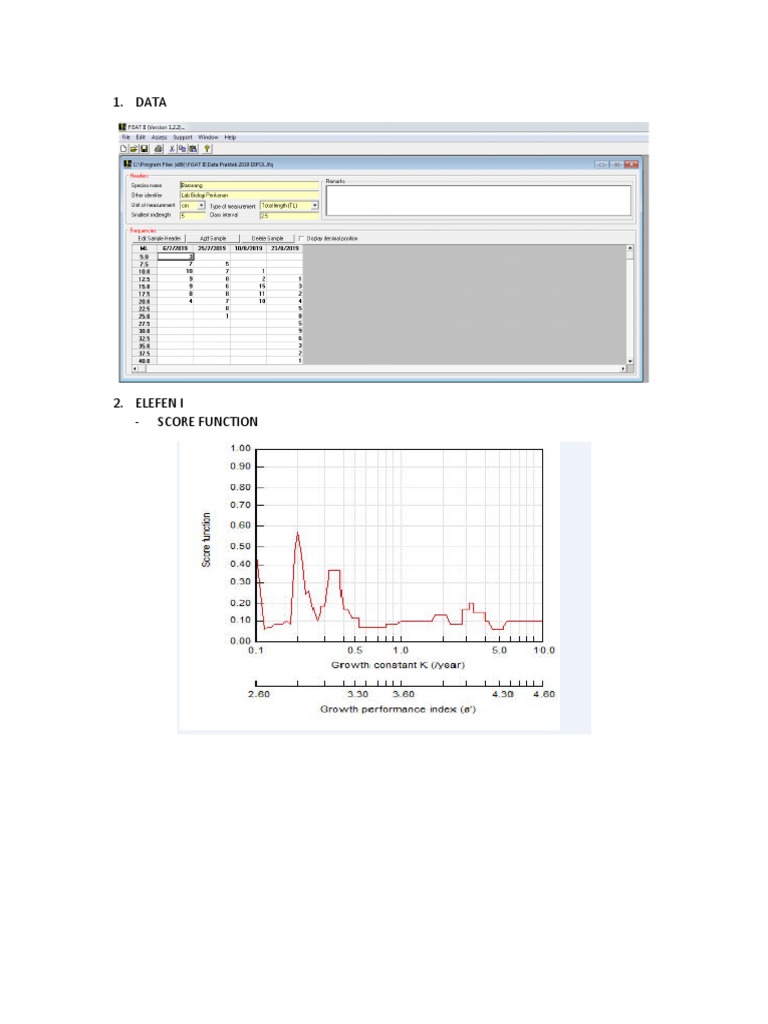Image resolution: width=768 pixels, height=1024 pixels.
Task: Select the 10/8/2019 column header
Action: (248, 249)
